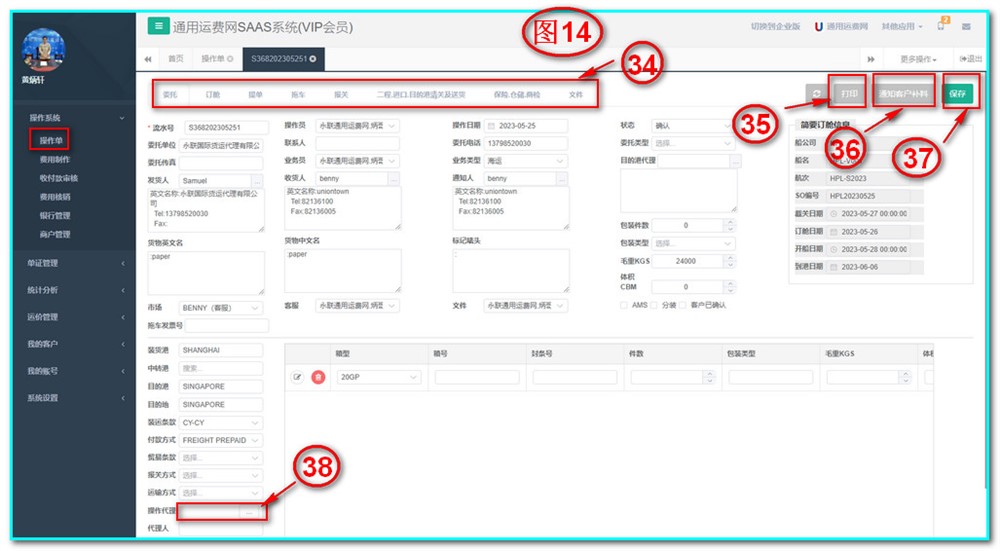Open the notification icon with orange badge
The height and width of the screenshot is (551, 1000).
(941, 27)
